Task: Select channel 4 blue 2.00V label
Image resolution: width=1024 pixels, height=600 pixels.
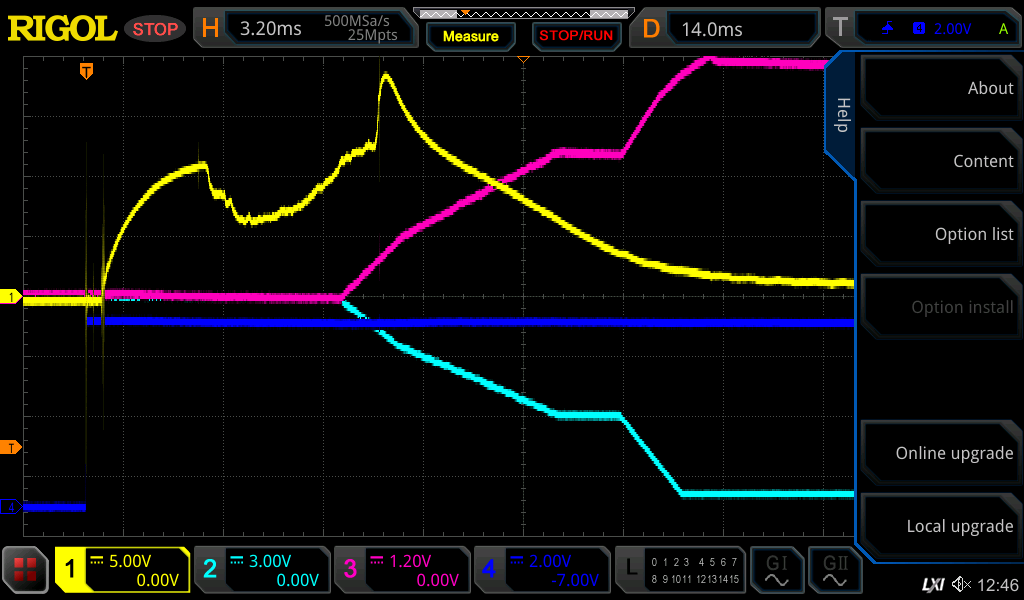Action: (x=542, y=570)
